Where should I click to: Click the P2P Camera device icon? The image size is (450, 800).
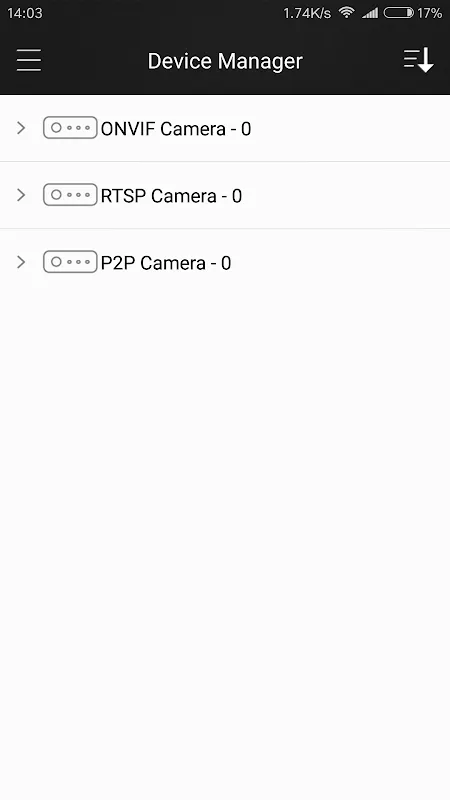(70, 262)
